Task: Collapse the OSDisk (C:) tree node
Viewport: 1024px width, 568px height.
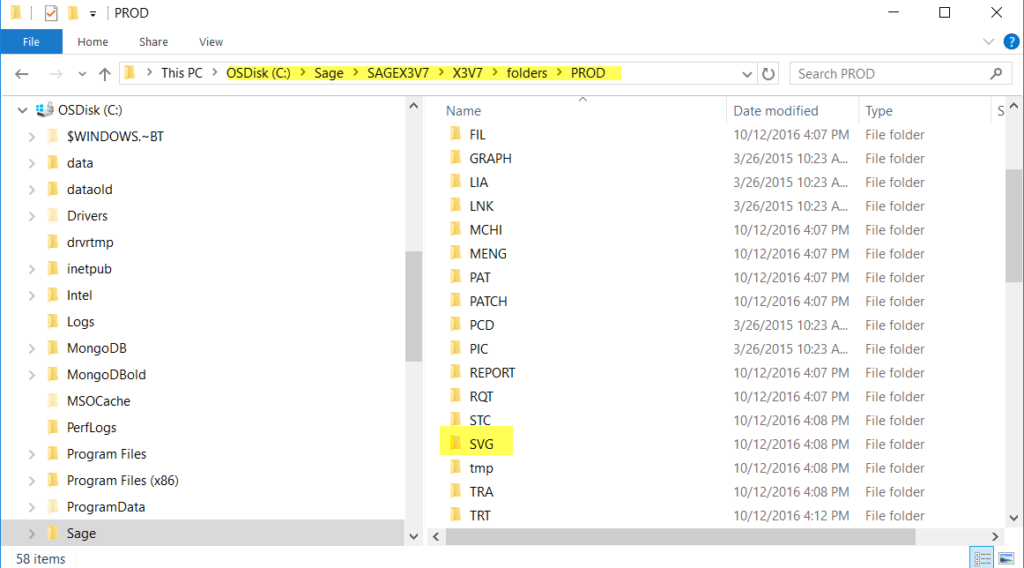Action: click(22, 110)
